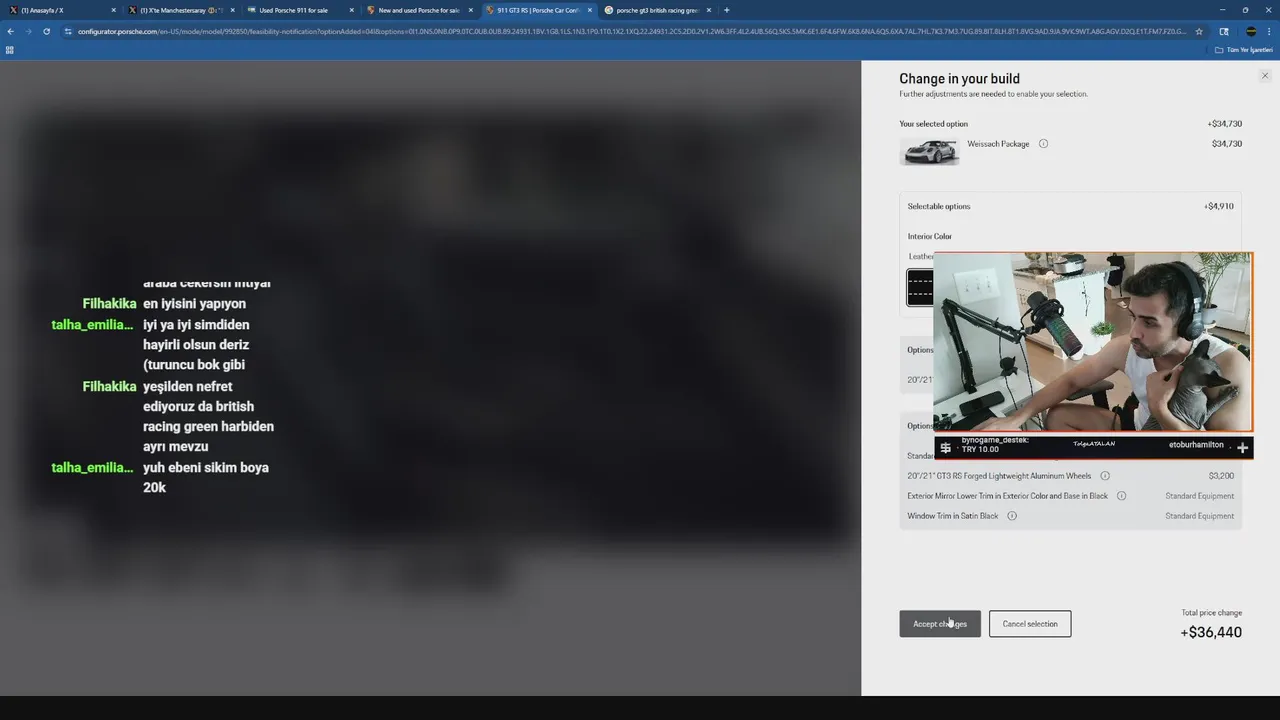This screenshot has height=720, width=1280.
Task: Close the Anasayfa / X tab
Action: [113, 10]
